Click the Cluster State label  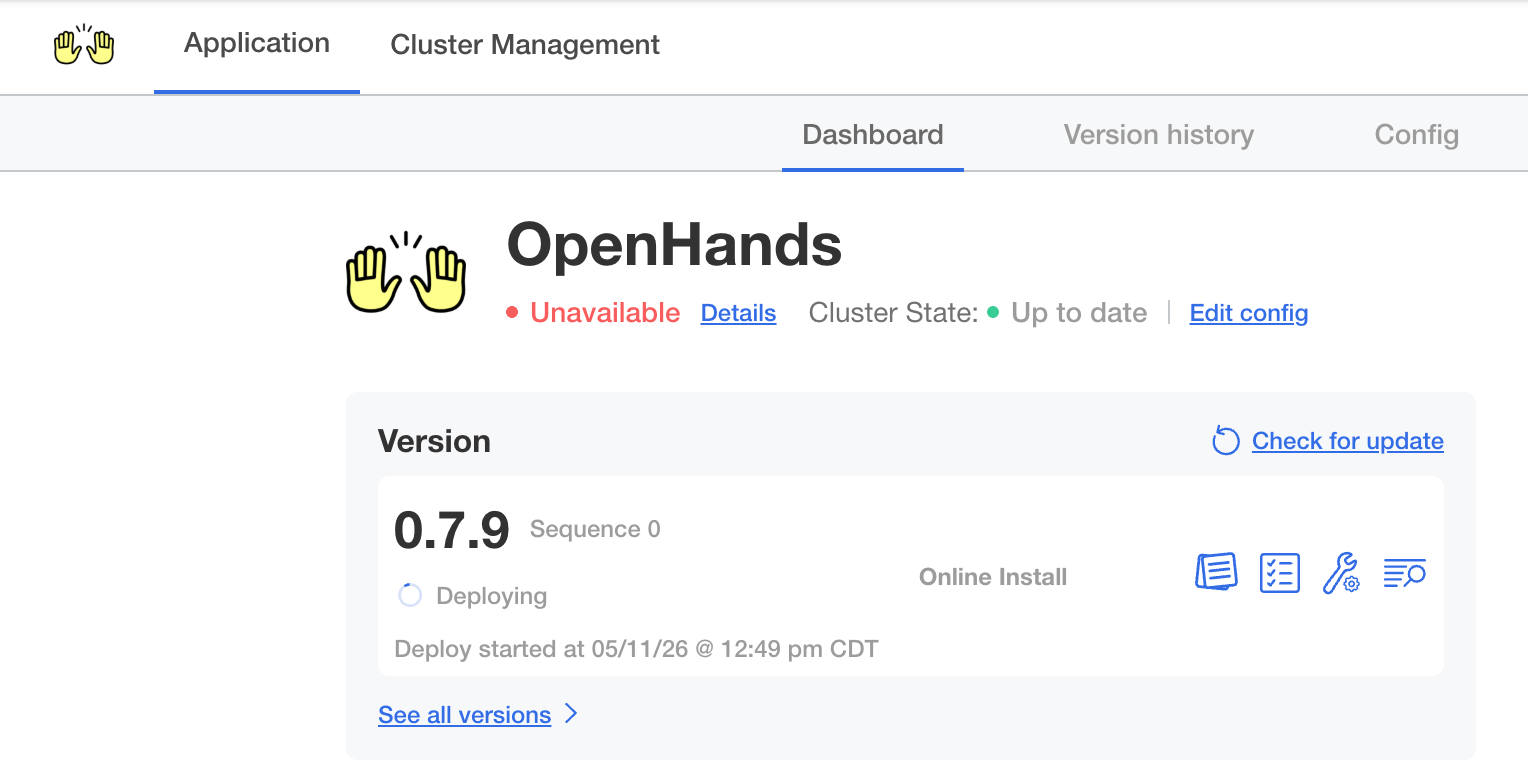tap(893, 313)
